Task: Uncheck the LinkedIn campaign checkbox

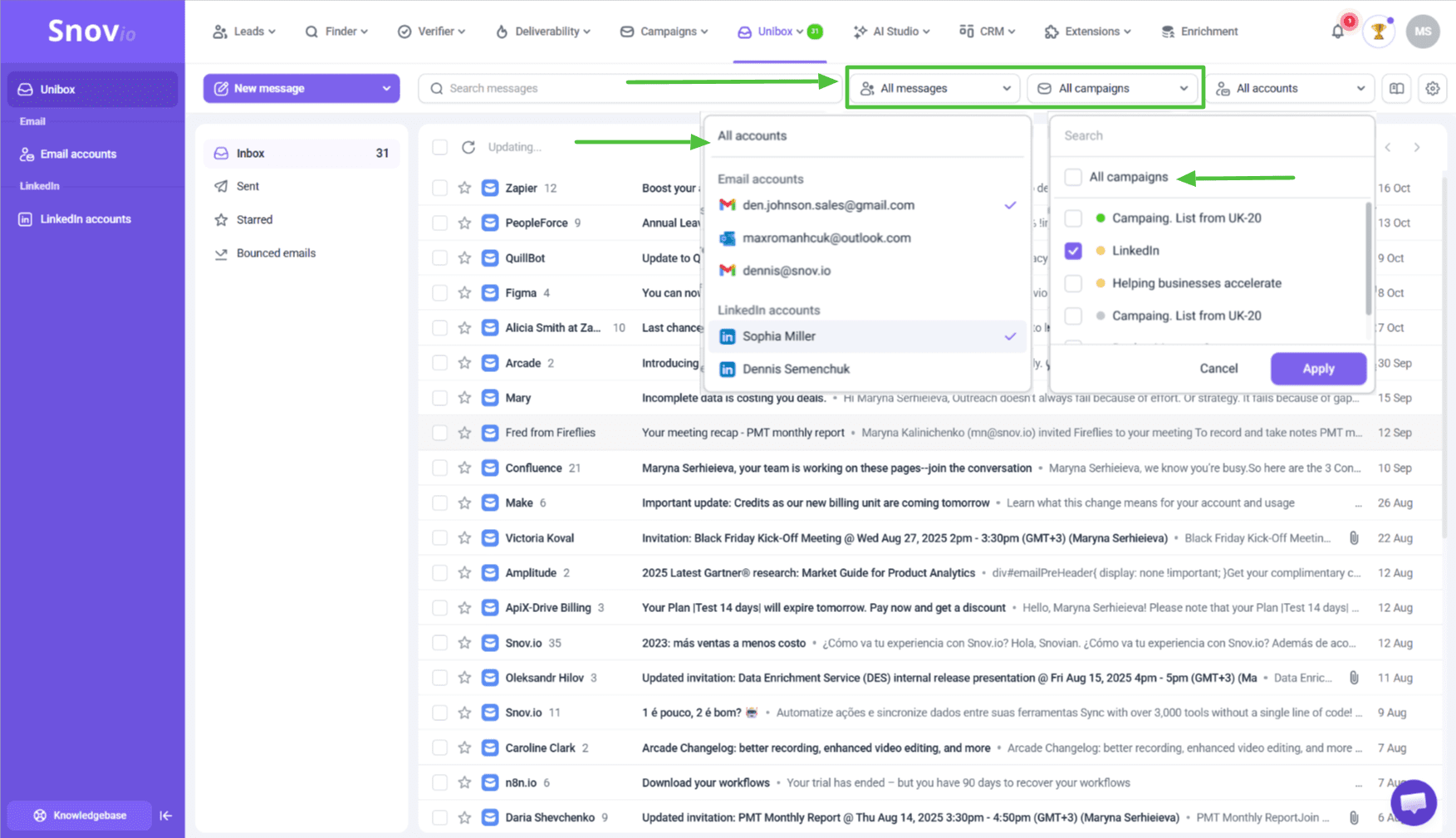Action: coord(1073,251)
